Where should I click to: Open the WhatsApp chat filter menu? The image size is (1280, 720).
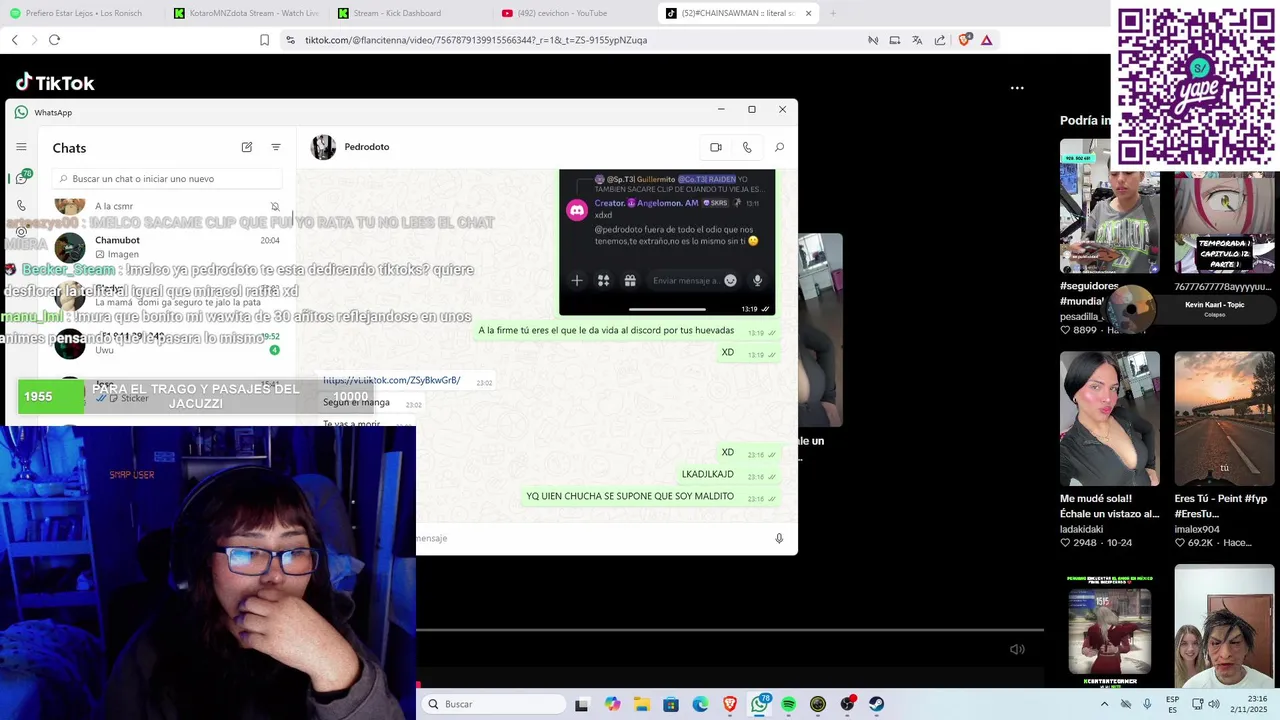pyautogui.click(x=276, y=147)
